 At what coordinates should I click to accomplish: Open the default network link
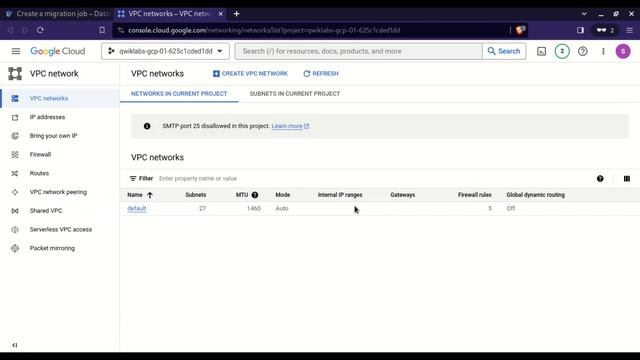coord(136,208)
